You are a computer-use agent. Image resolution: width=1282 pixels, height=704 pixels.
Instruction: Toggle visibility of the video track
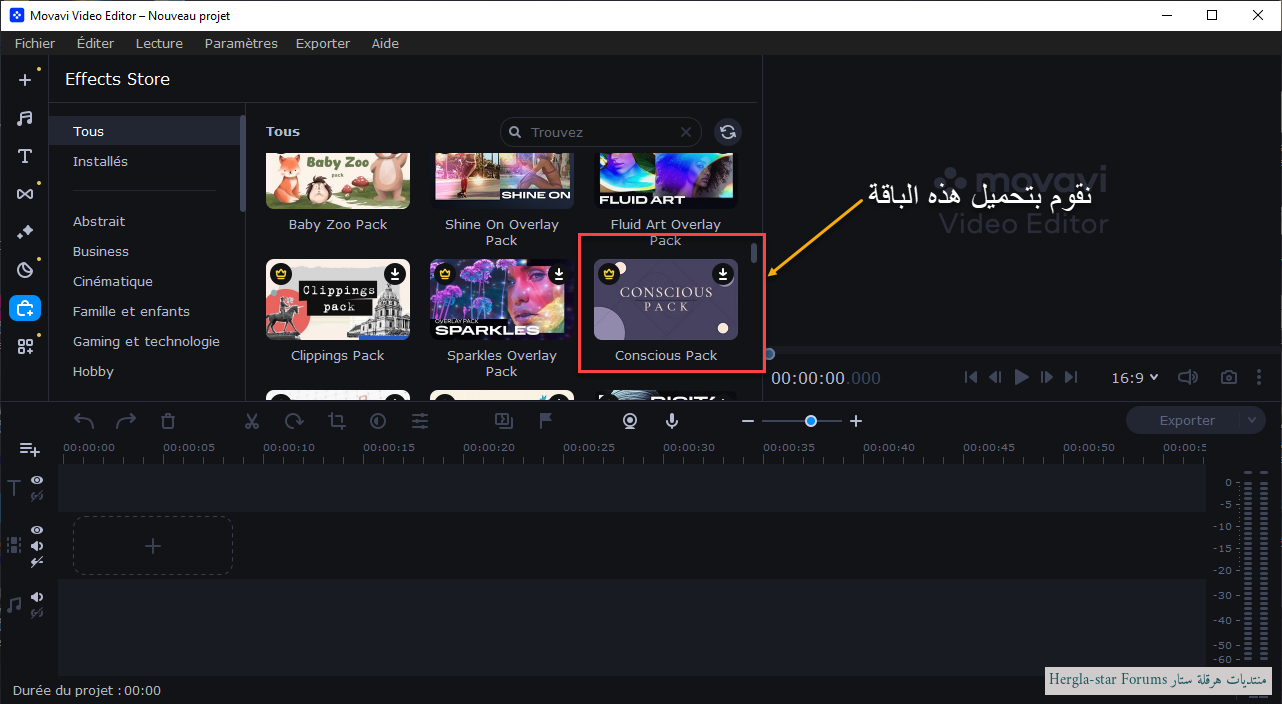click(37, 530)
